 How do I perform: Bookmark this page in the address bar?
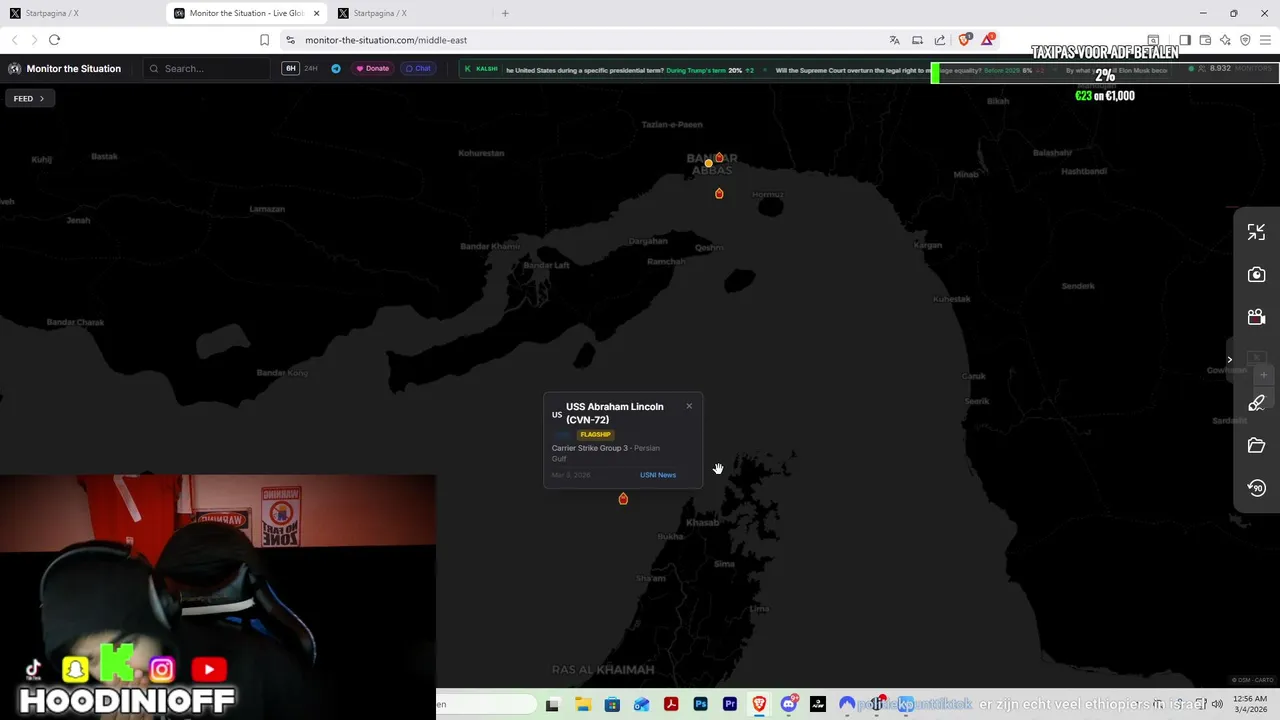264,40
